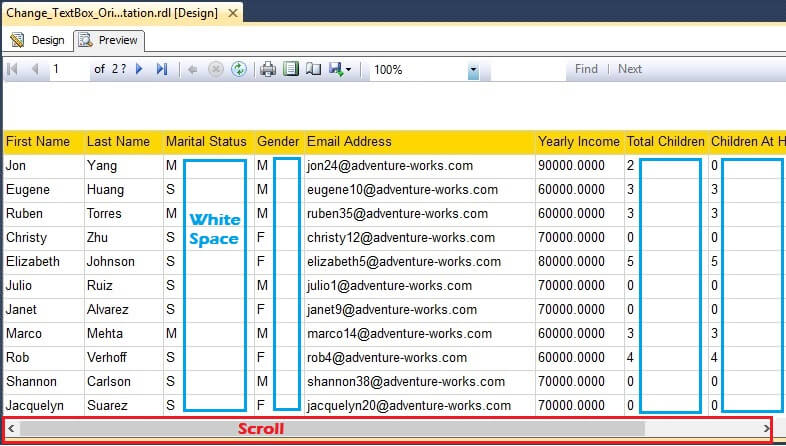The height and width of the screenshot is (446, 786).
Task: Click the horizontal scrollbar thumb
Action: [x=332, y=428]
